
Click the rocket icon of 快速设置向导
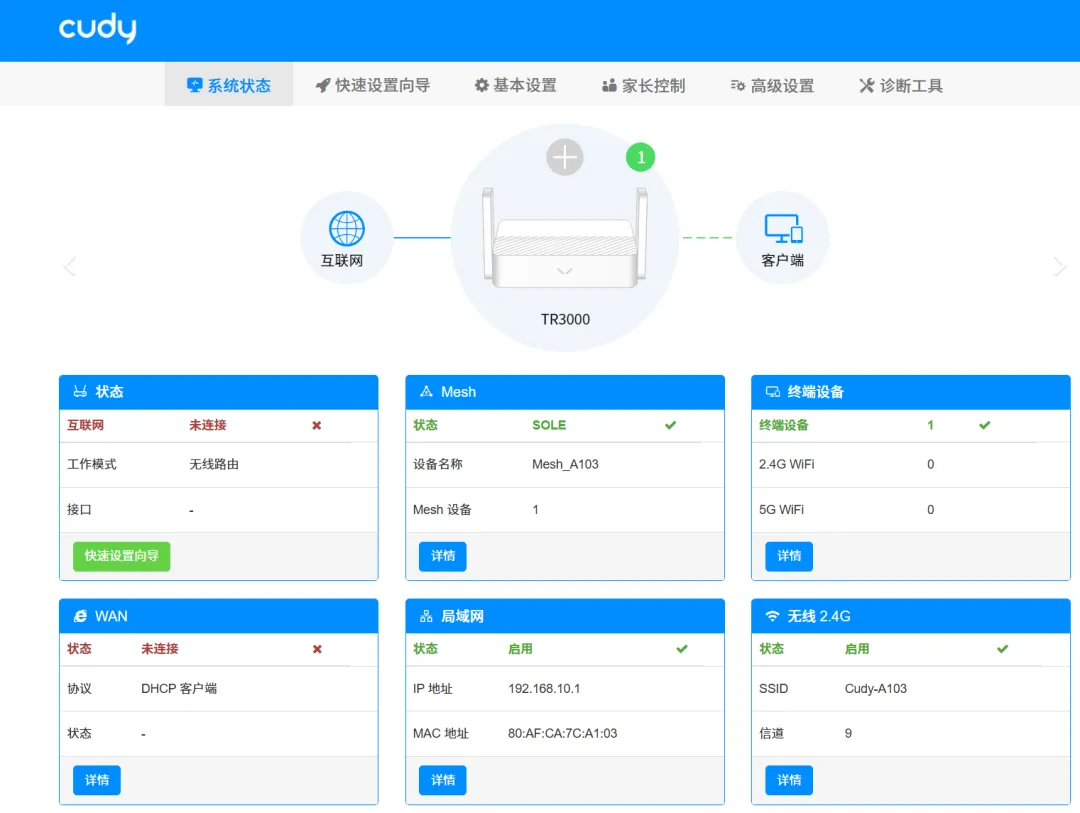click(322, 85)
